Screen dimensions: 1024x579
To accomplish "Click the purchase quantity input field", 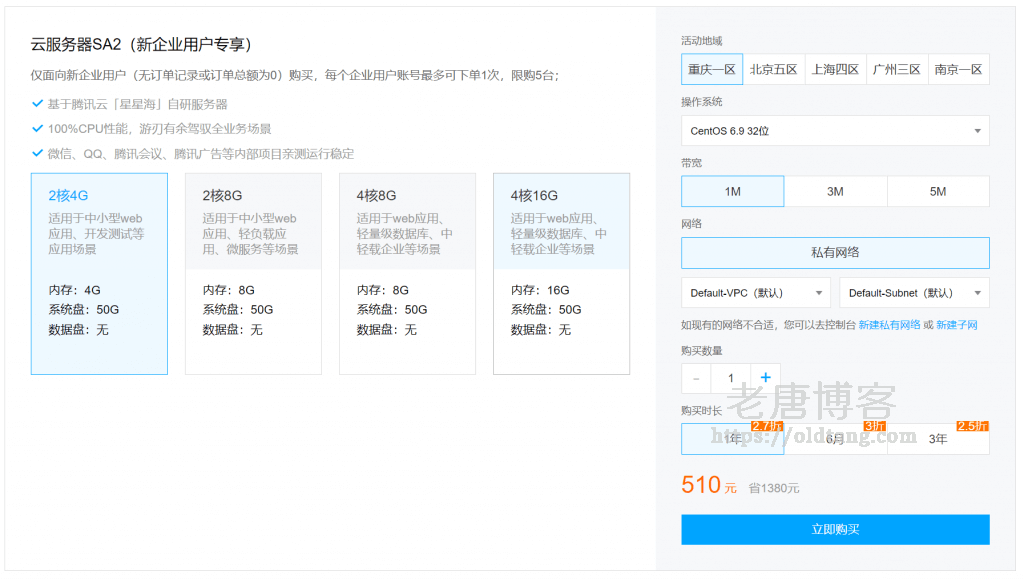I will 731,378.
